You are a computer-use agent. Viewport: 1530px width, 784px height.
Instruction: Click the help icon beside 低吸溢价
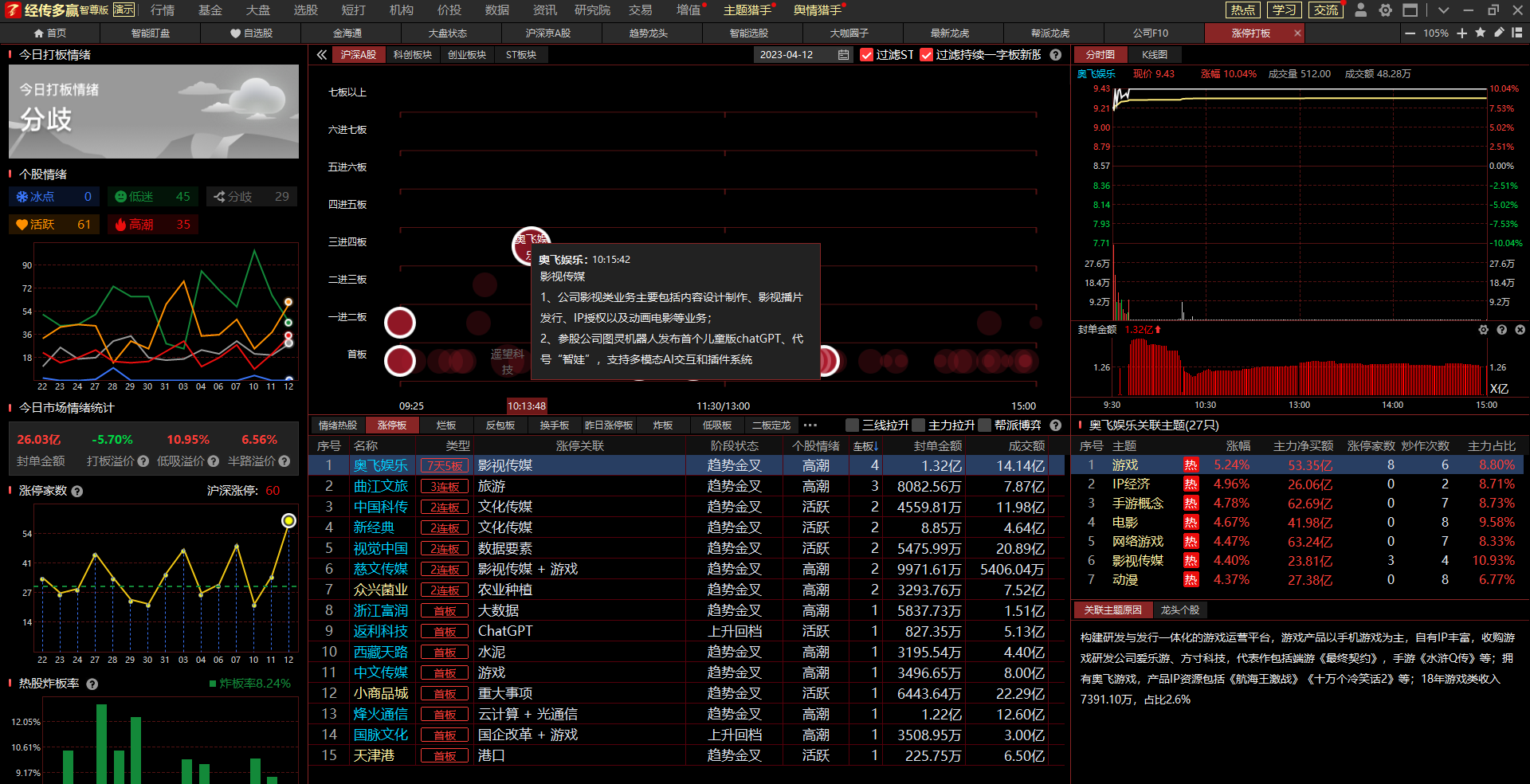213,461
